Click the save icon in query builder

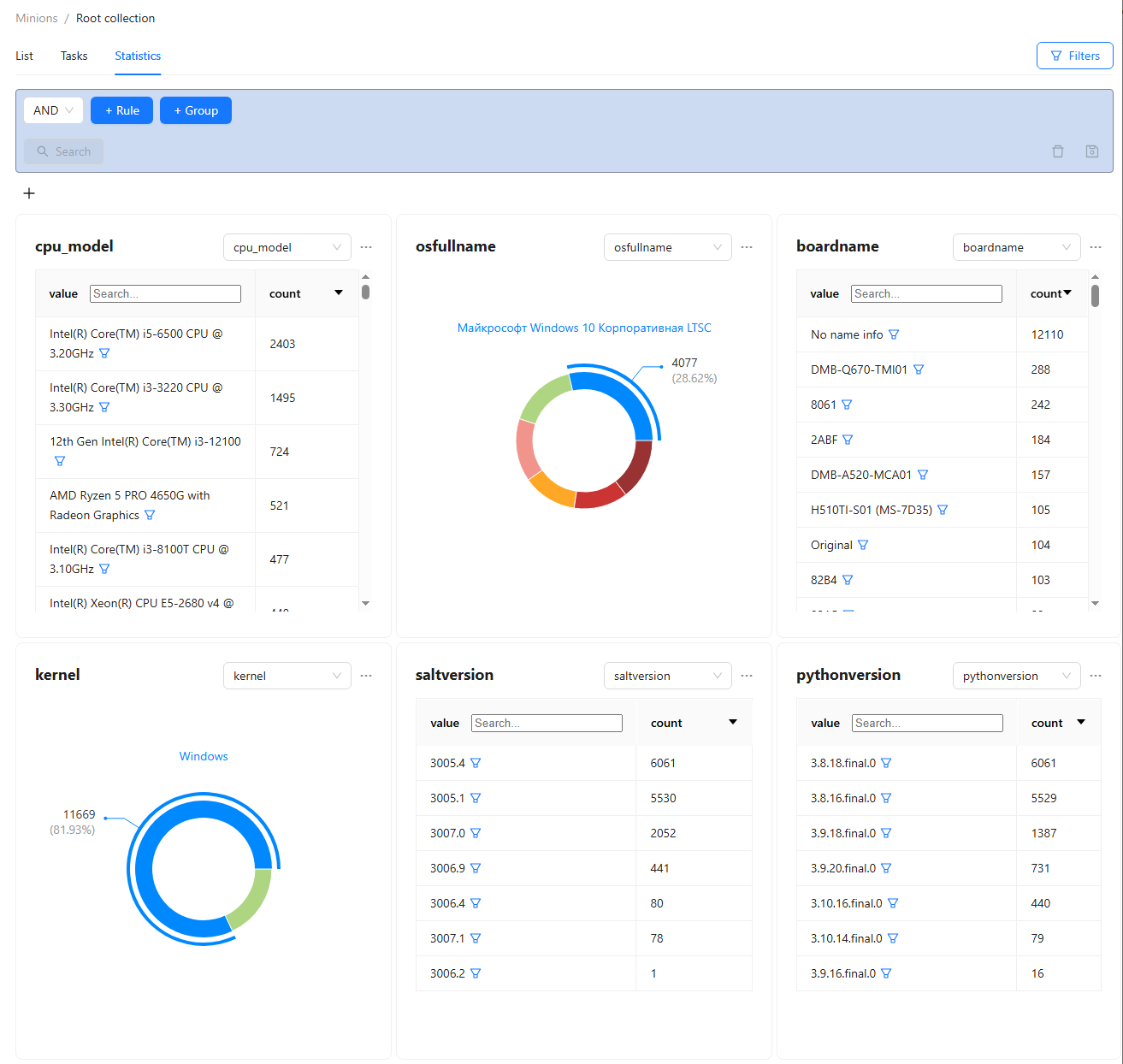1092,151
